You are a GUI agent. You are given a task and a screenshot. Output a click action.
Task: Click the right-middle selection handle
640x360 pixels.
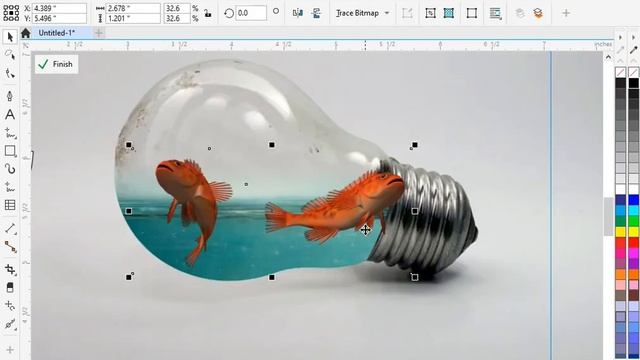pyautogui.click(x=415, y=211)
